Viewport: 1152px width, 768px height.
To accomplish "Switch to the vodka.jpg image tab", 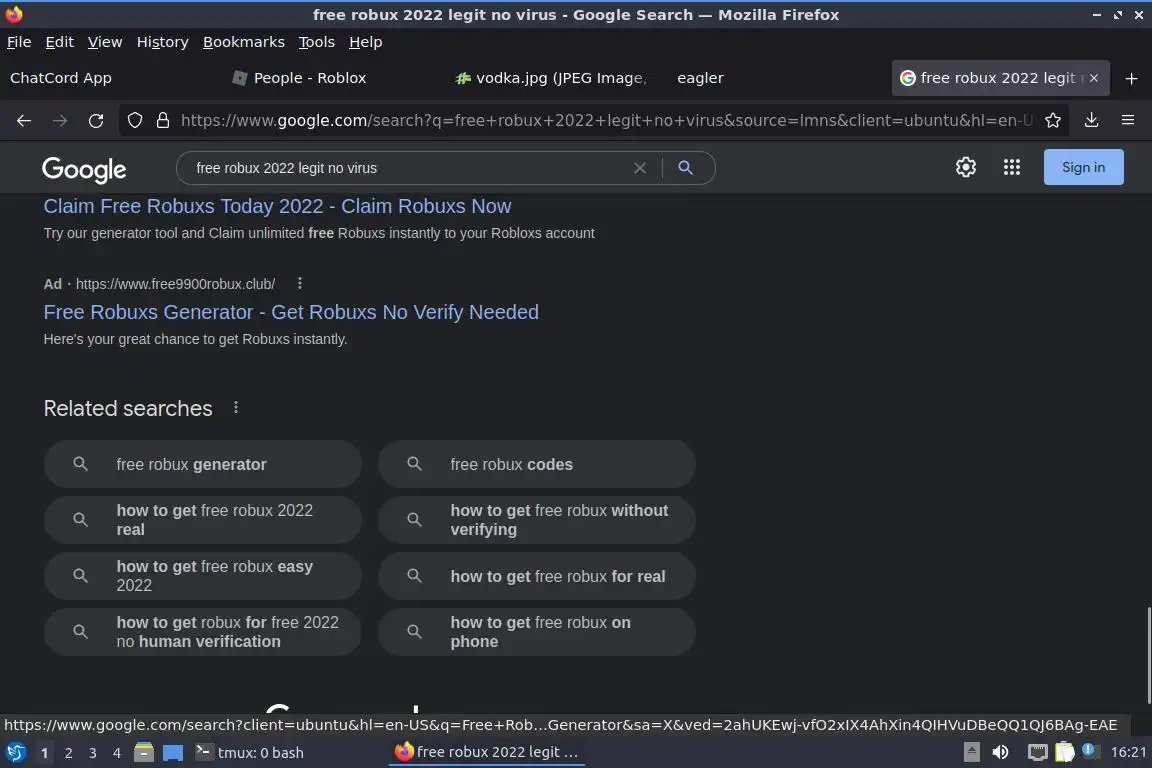I will tap(555, 78).
